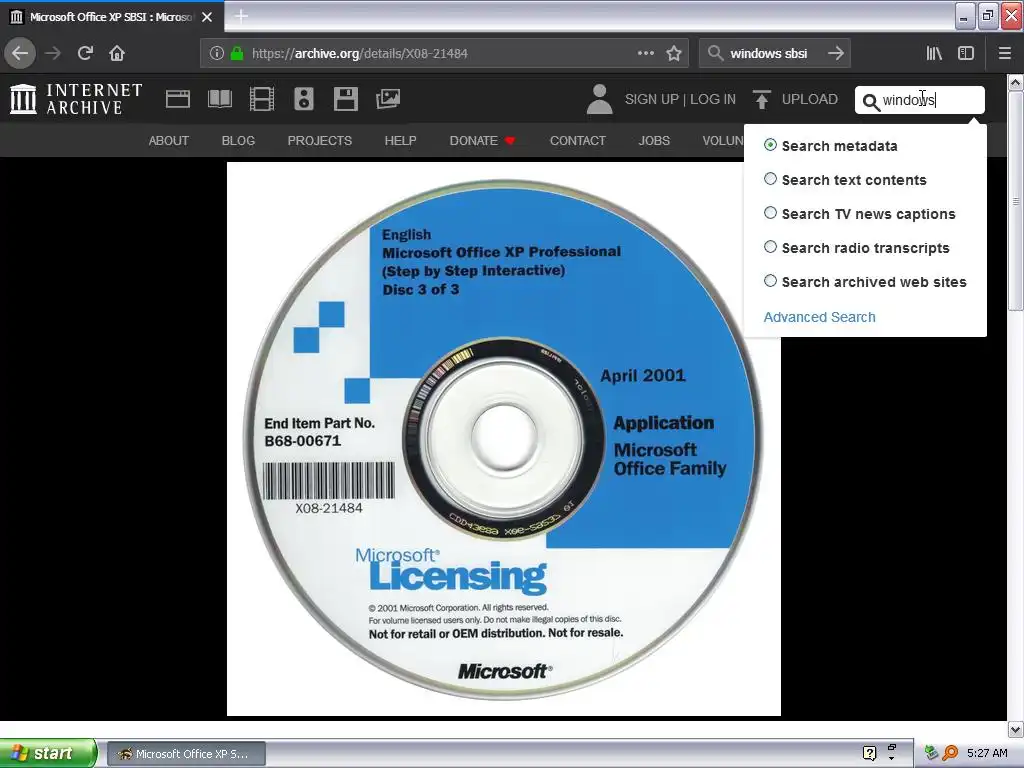The image size is (1024, 768).
Task: Click the user avatar icon
Action: [600, 99]
